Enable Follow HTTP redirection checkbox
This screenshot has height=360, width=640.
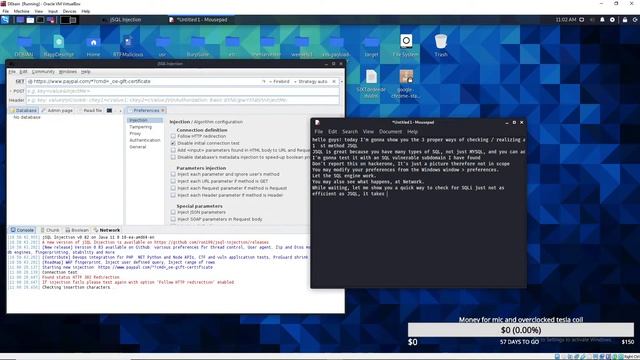[x=173, y=136]
